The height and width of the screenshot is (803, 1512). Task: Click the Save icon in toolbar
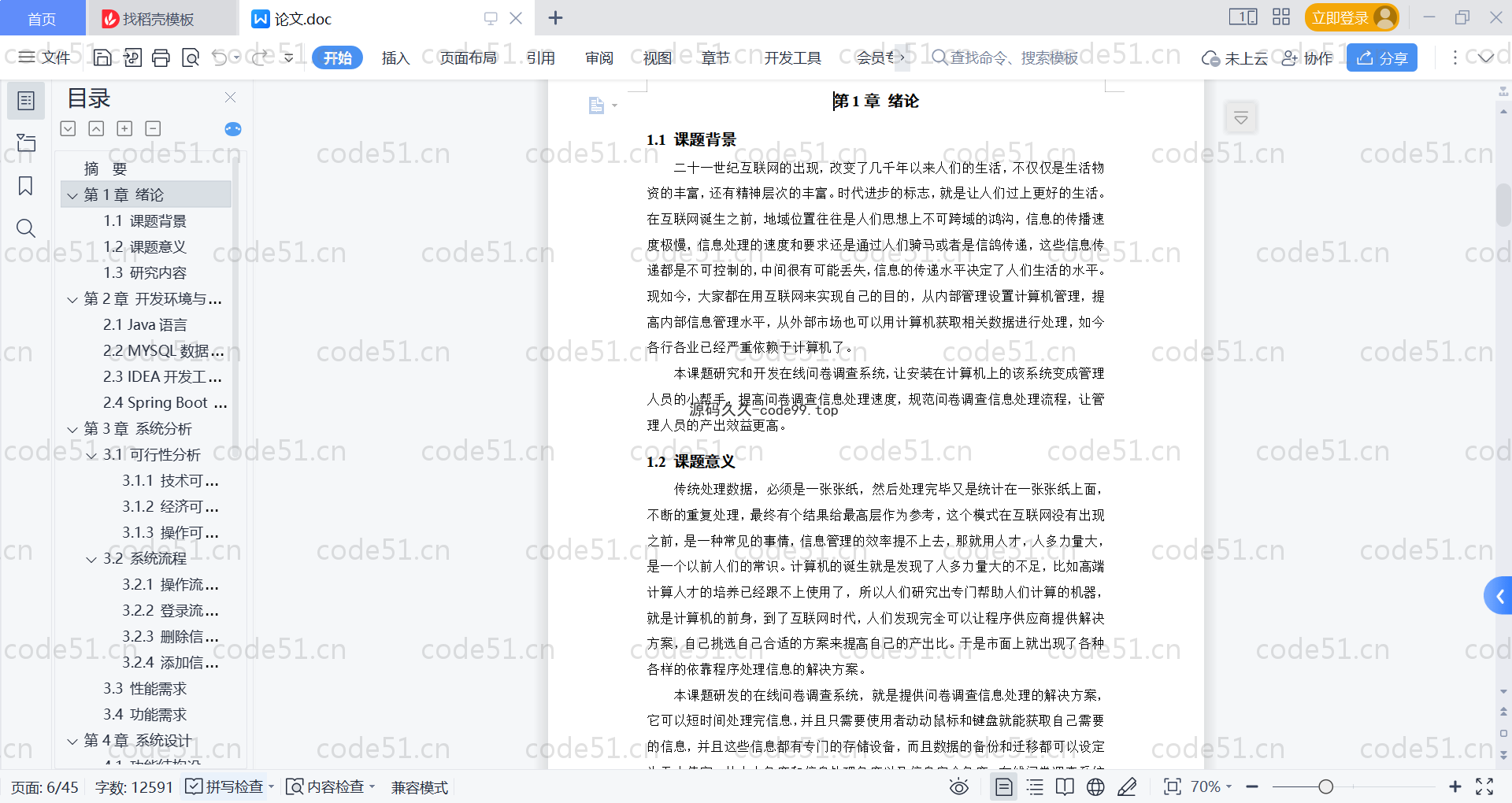(x=102, y=57)
